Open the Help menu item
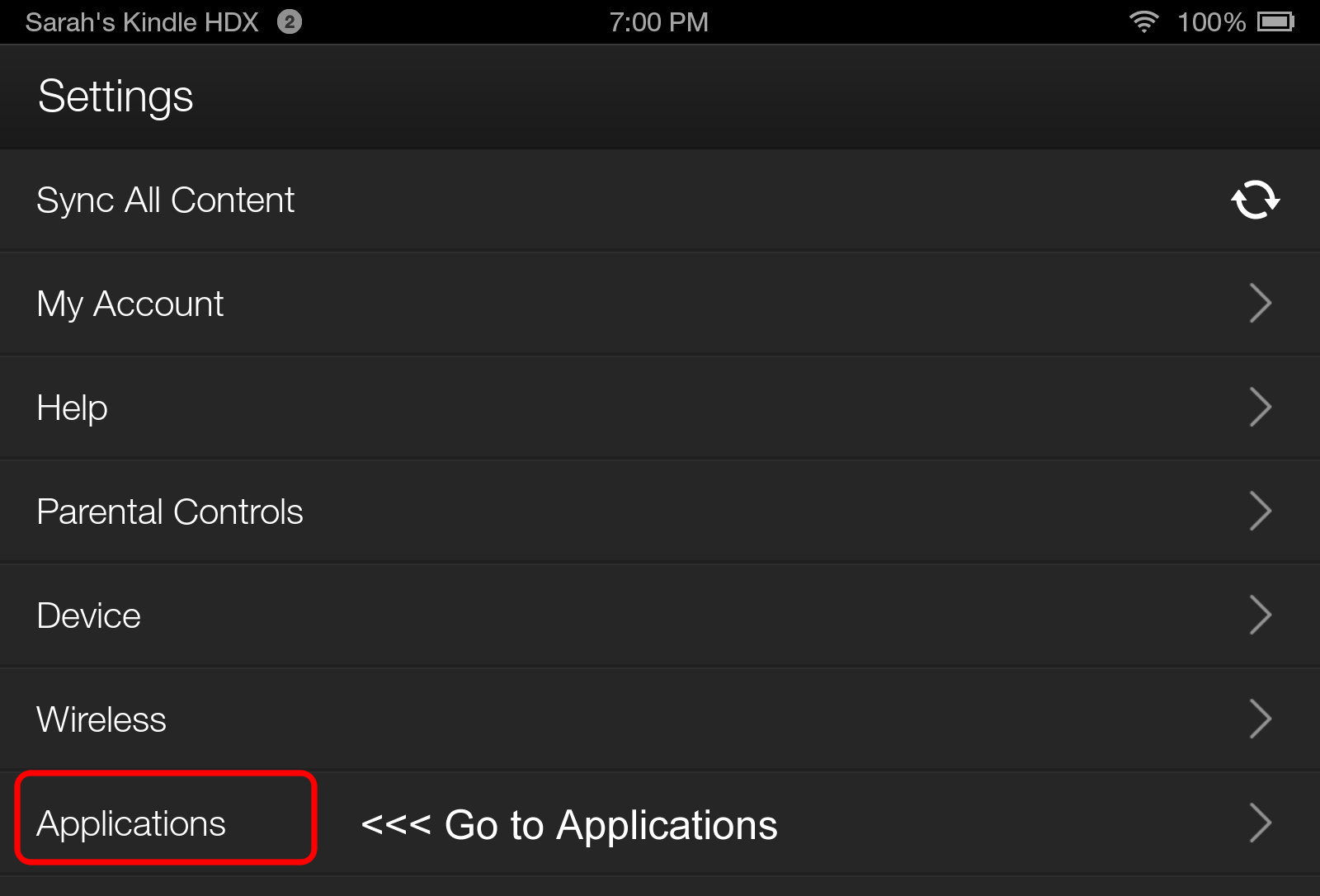 tap(660, 408)
